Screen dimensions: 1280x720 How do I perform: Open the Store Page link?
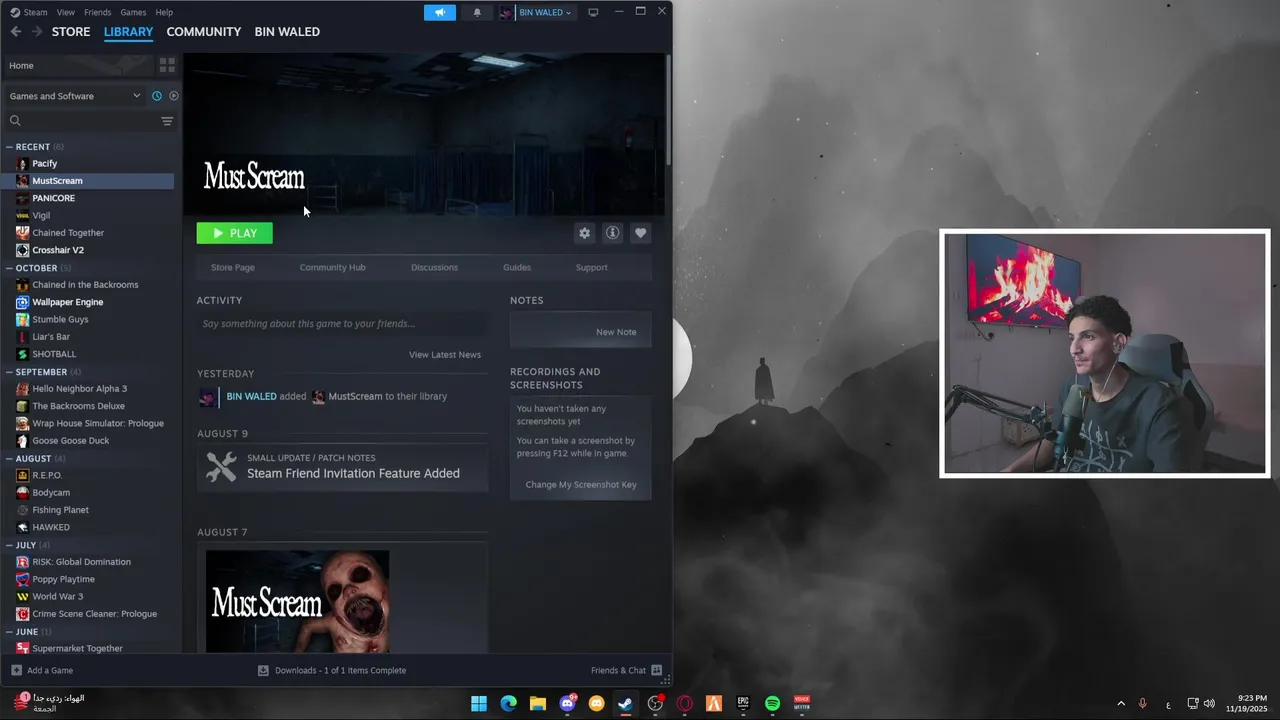click(x=233, y=267)
